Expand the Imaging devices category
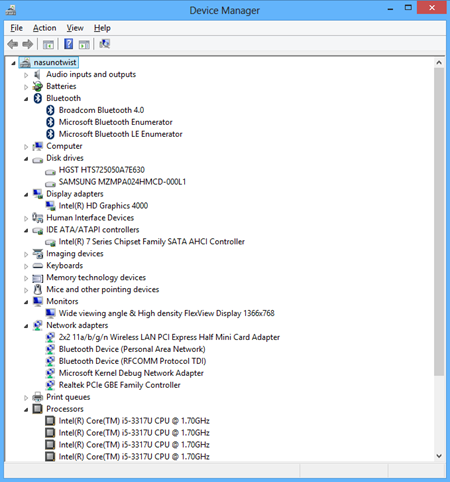 click(26, 254)
